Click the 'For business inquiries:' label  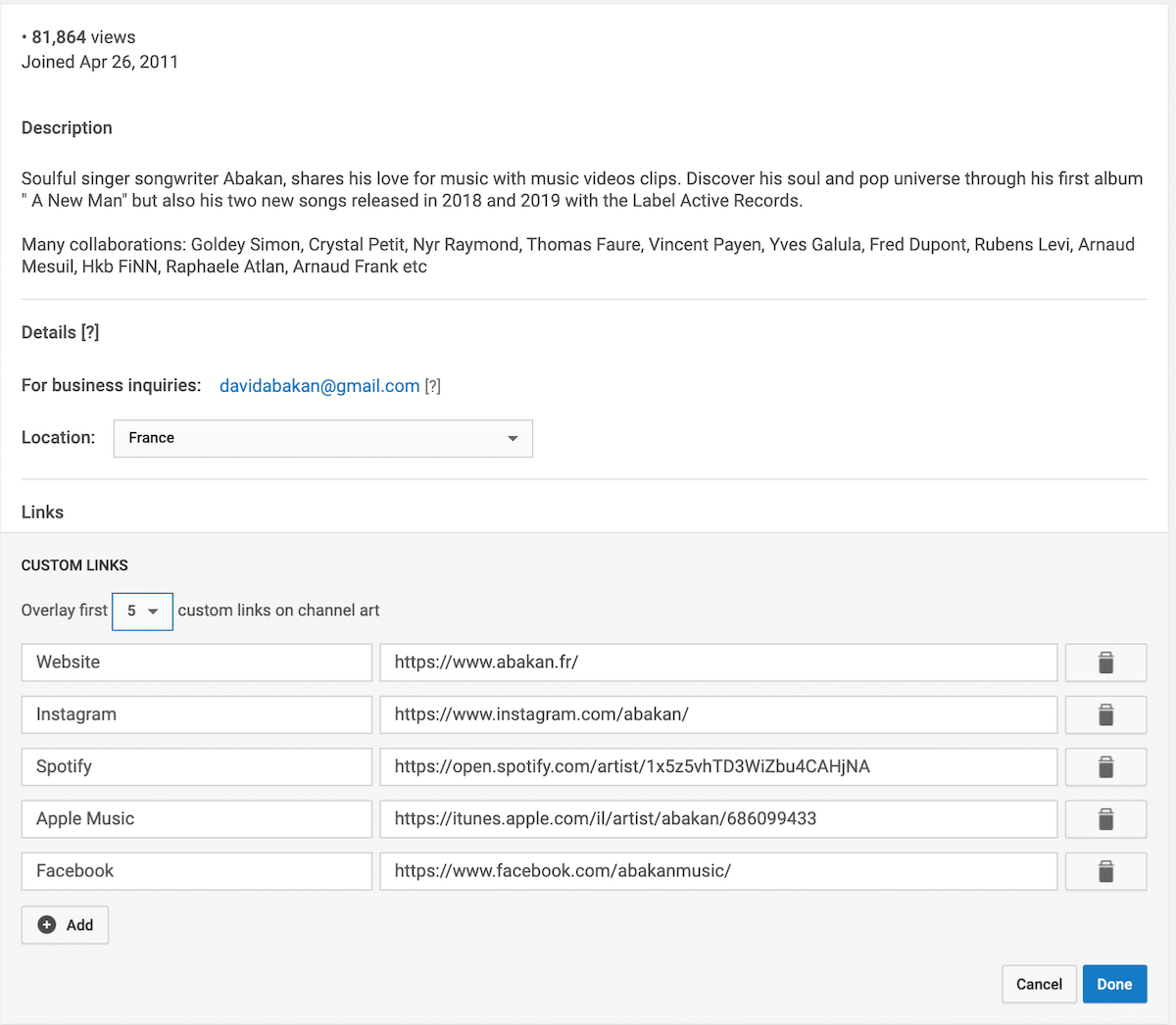(x=111, y=385)
